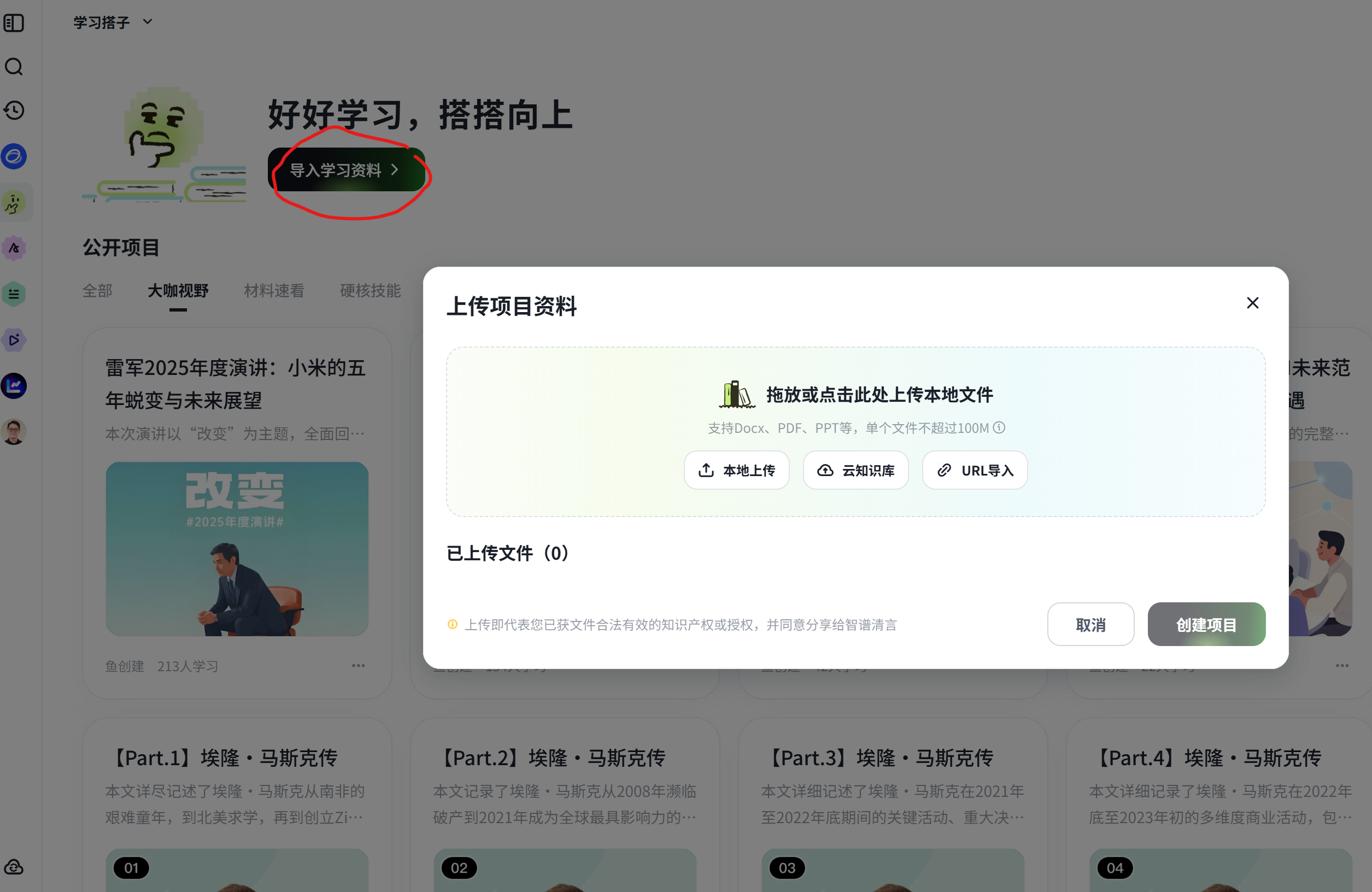Viewport: 1372px width, 892px height.
Task: Open the history clock icon
Action: tap(14, 110)
